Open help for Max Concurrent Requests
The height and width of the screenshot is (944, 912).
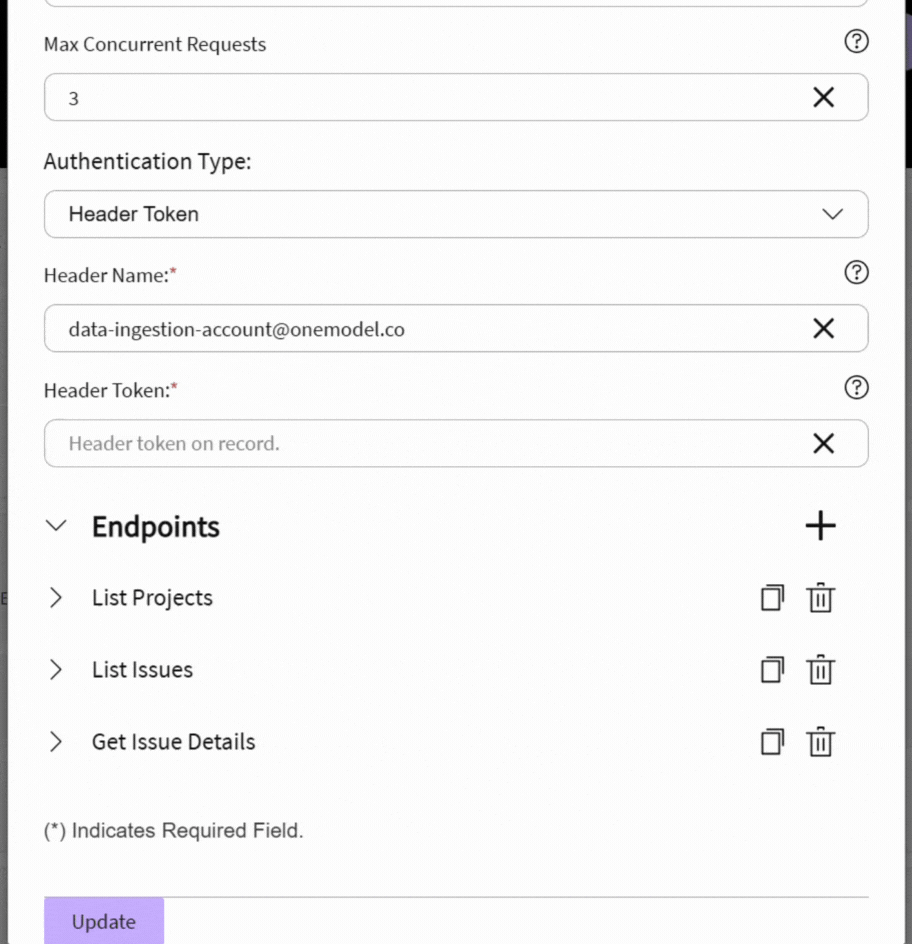(x=856, y=41)
